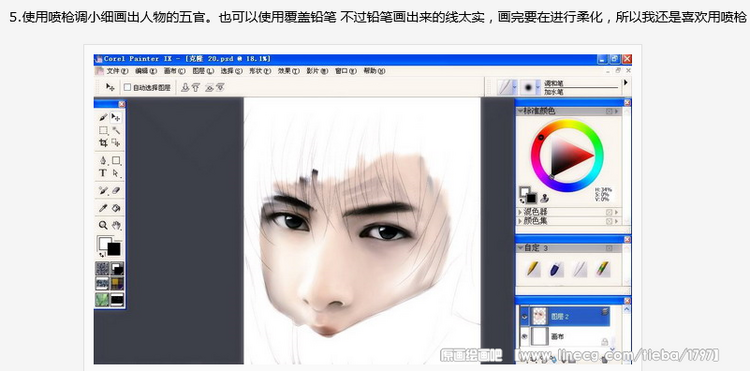Image resolution: width=750 pixels, height=371 pixels.
Task: Select the Magic Wand tool
Action: pyautogui.click(x=116, y=130)
